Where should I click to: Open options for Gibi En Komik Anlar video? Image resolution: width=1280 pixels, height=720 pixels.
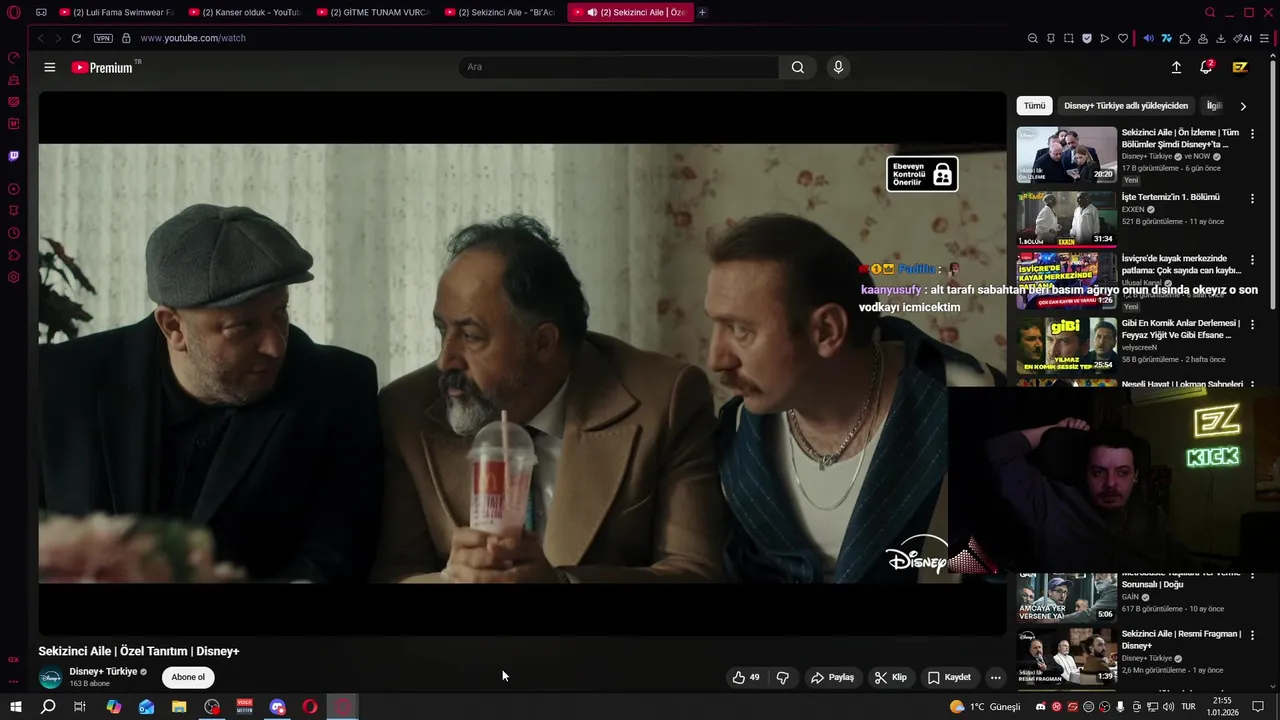tap(1252, 325)
